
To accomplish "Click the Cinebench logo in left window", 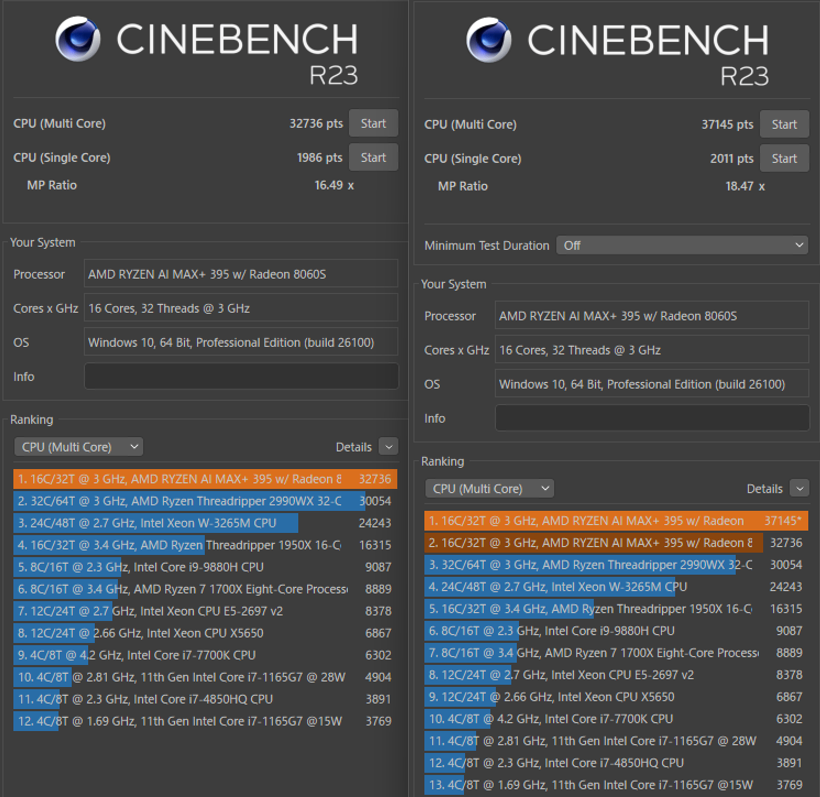I will (x=78, y=39).
